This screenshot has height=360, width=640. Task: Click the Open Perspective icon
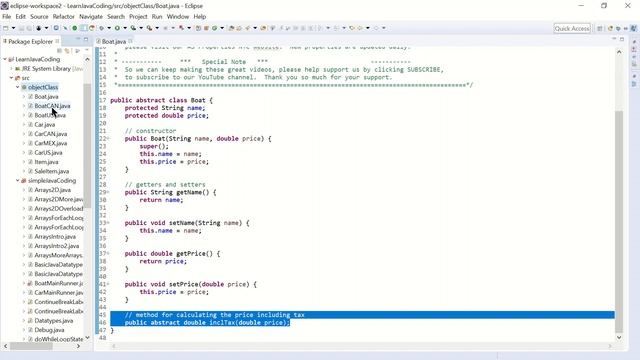599,28
